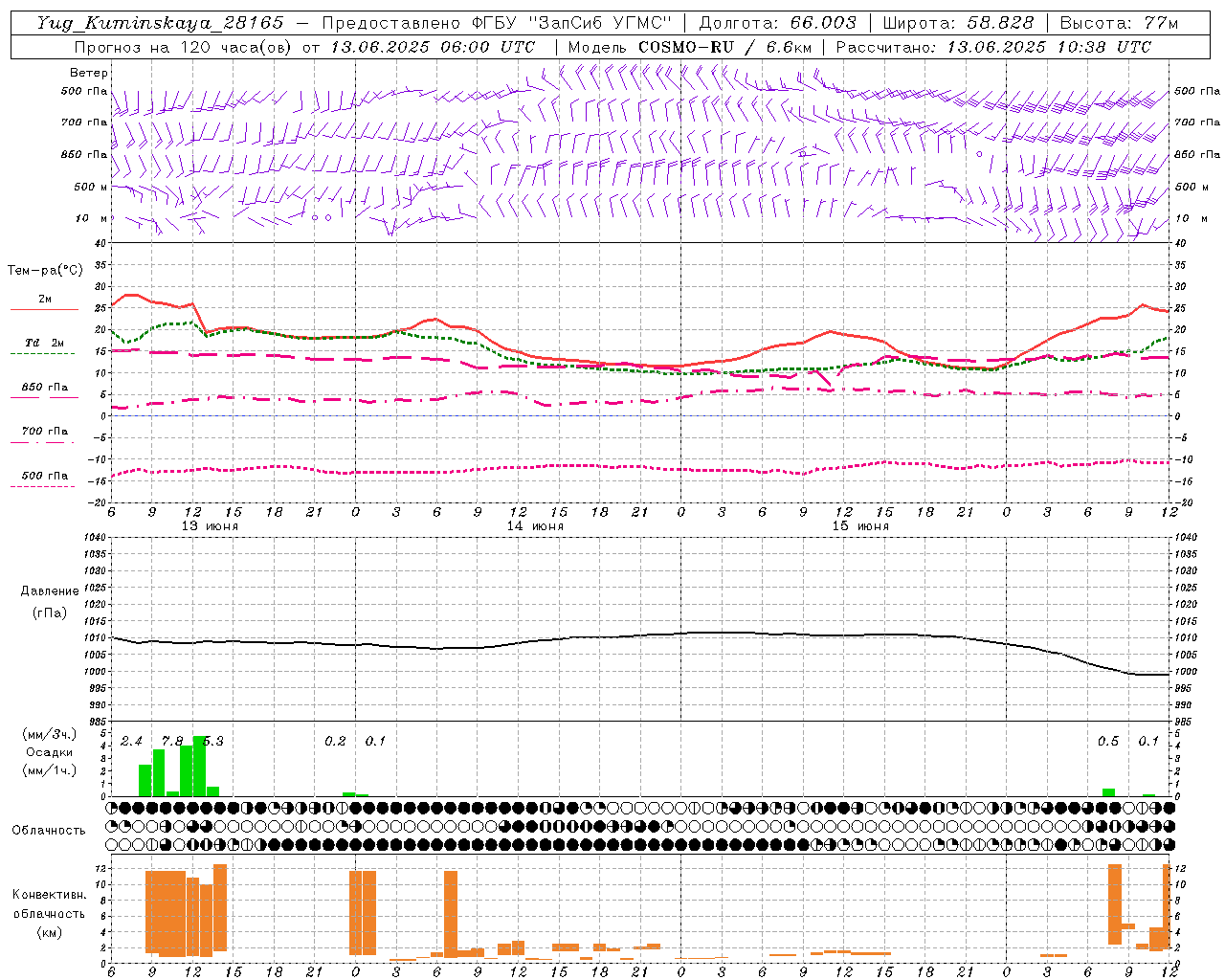
Task: Click the 14 июня date label
Action: coord(535,526)
